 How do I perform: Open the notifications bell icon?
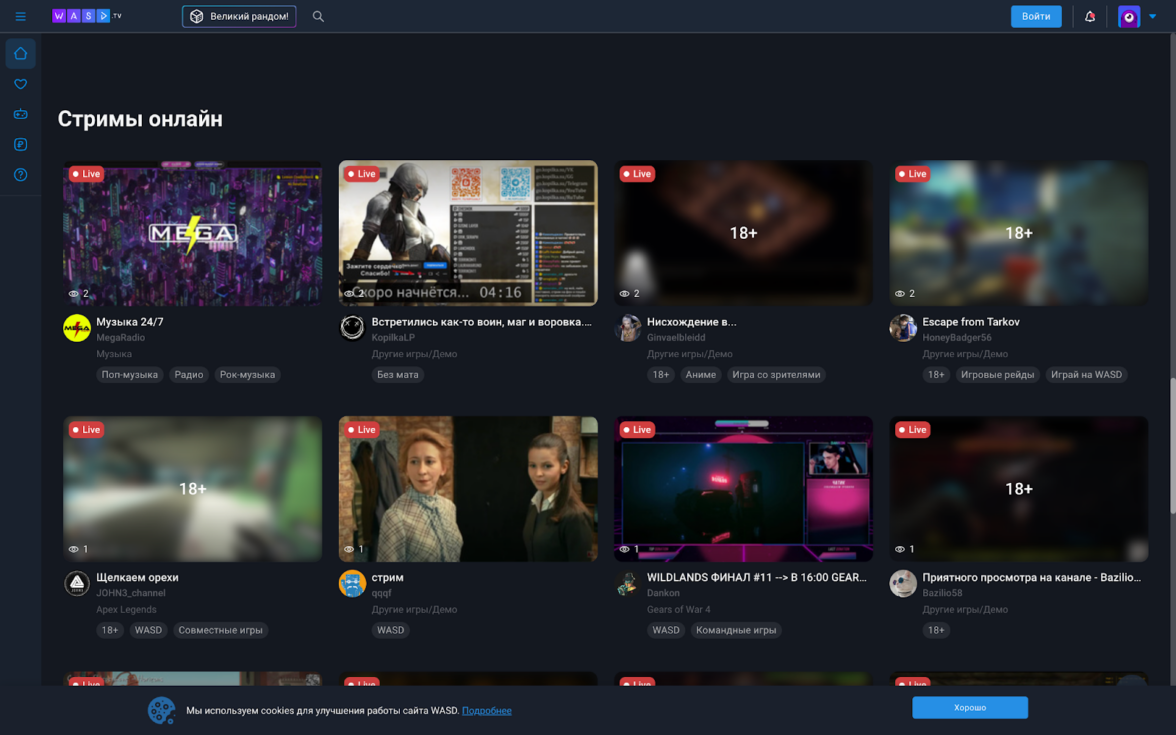tap(1090, 16)
